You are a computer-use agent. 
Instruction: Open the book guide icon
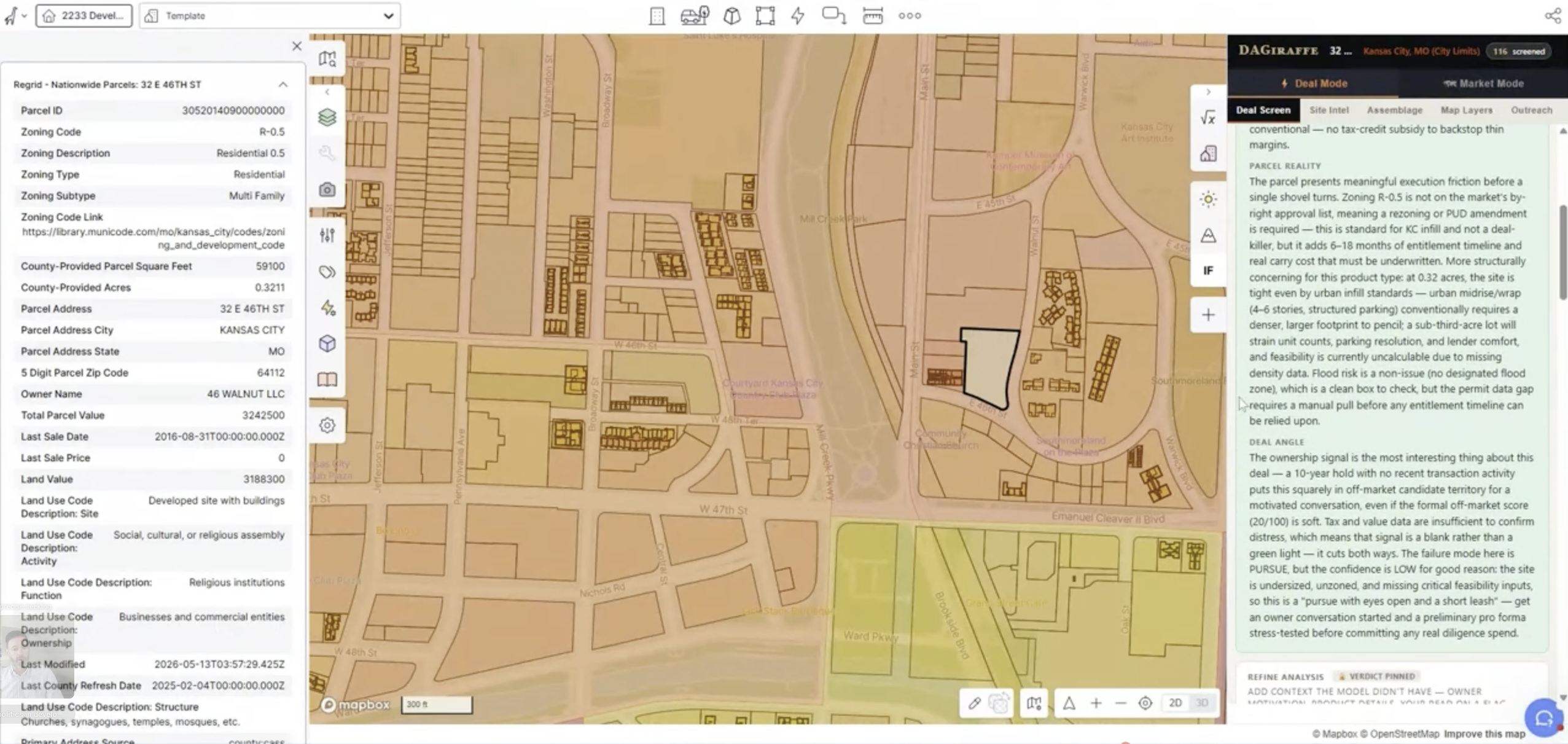click(327, 380)
